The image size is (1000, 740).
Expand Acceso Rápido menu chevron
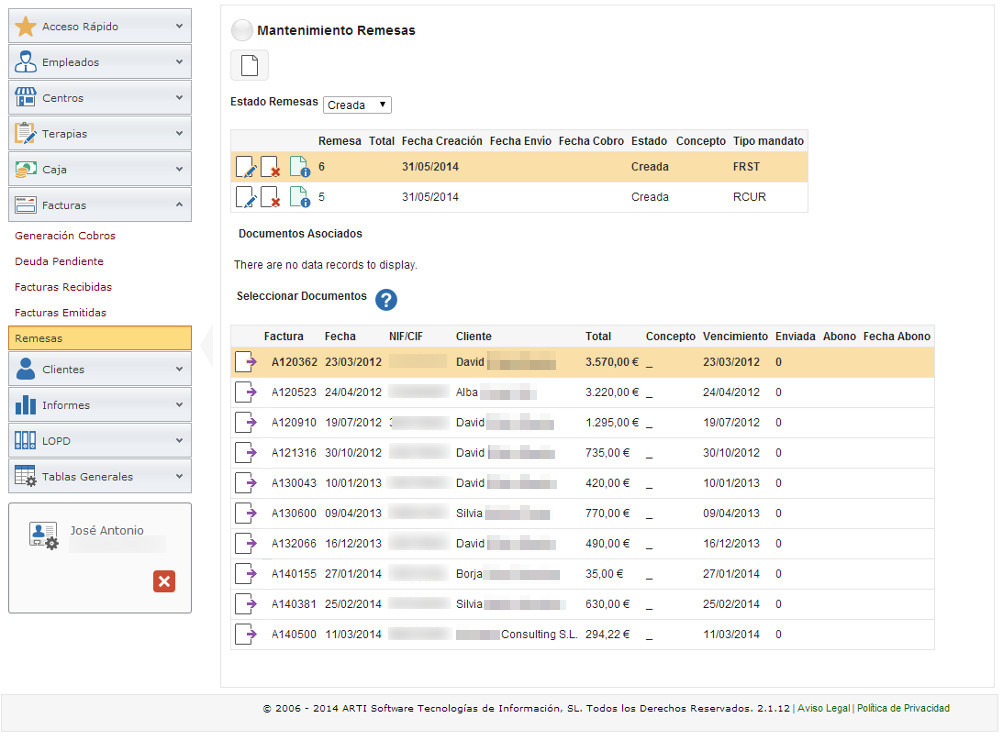tap(179, 26)
